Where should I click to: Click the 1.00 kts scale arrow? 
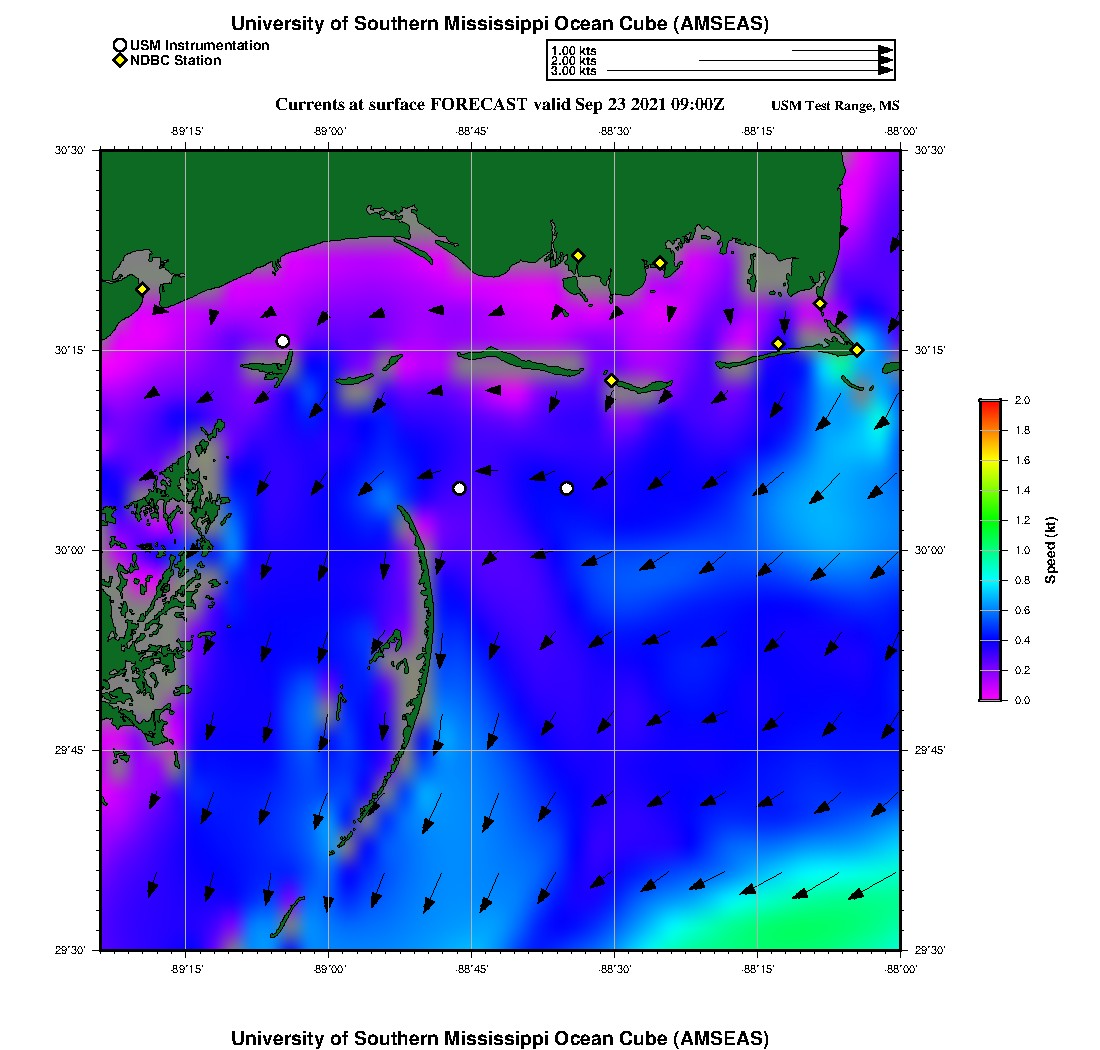pos(843,51)
